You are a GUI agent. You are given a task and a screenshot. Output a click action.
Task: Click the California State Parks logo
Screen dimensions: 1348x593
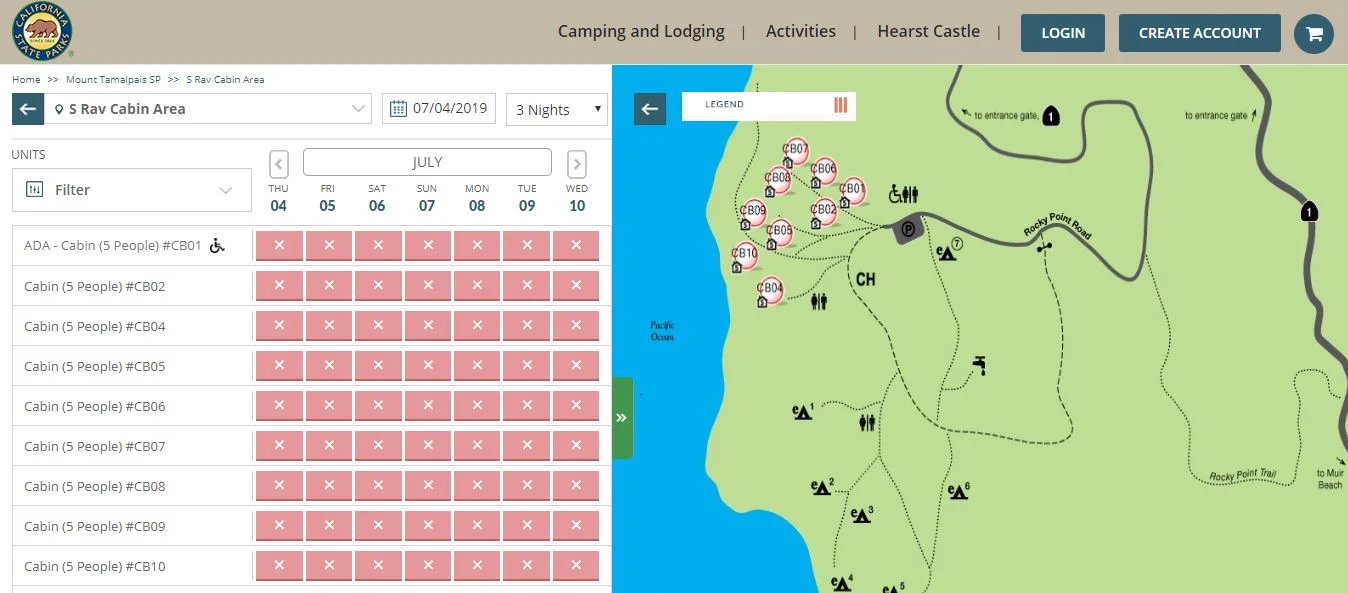coord(42,32)
